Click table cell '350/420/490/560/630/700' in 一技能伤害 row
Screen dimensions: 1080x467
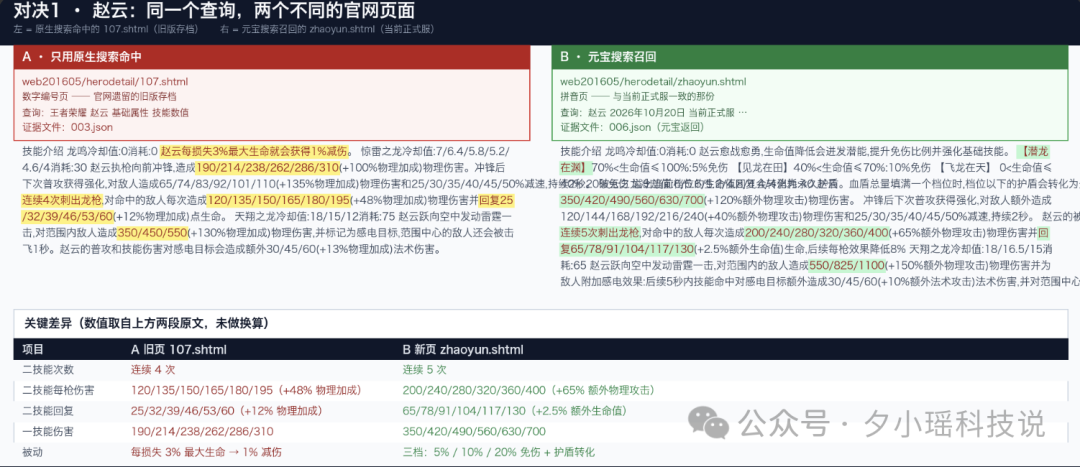click(474, 432)
